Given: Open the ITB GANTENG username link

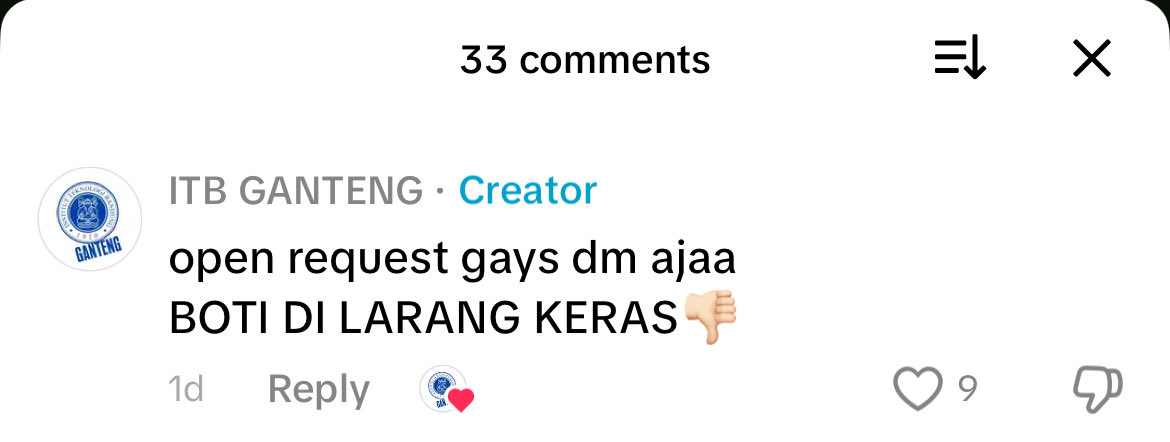Looking at the screenshot, I should (296, 191).
